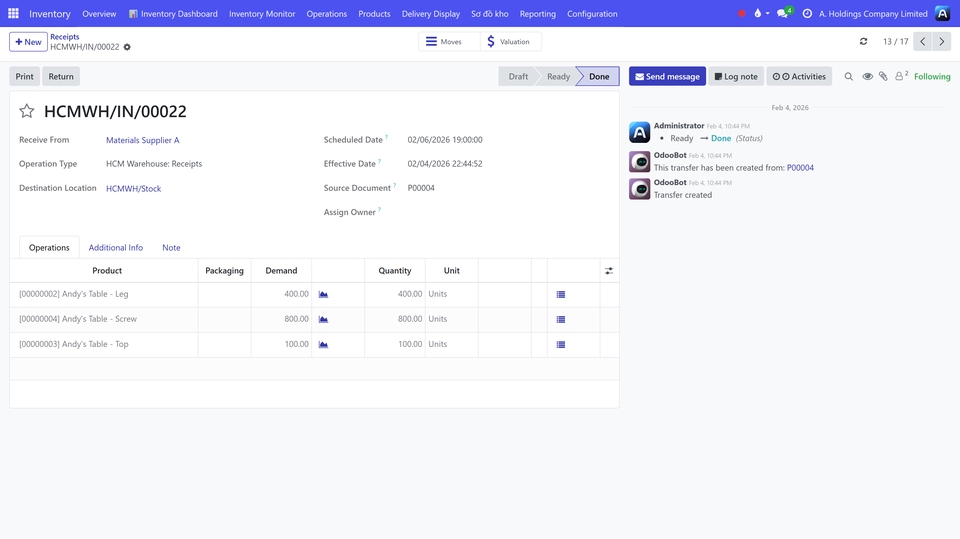Open the Operations menu in top bar
The height and width of the screenshot is (539, 960).
click(x=326, y=14)
